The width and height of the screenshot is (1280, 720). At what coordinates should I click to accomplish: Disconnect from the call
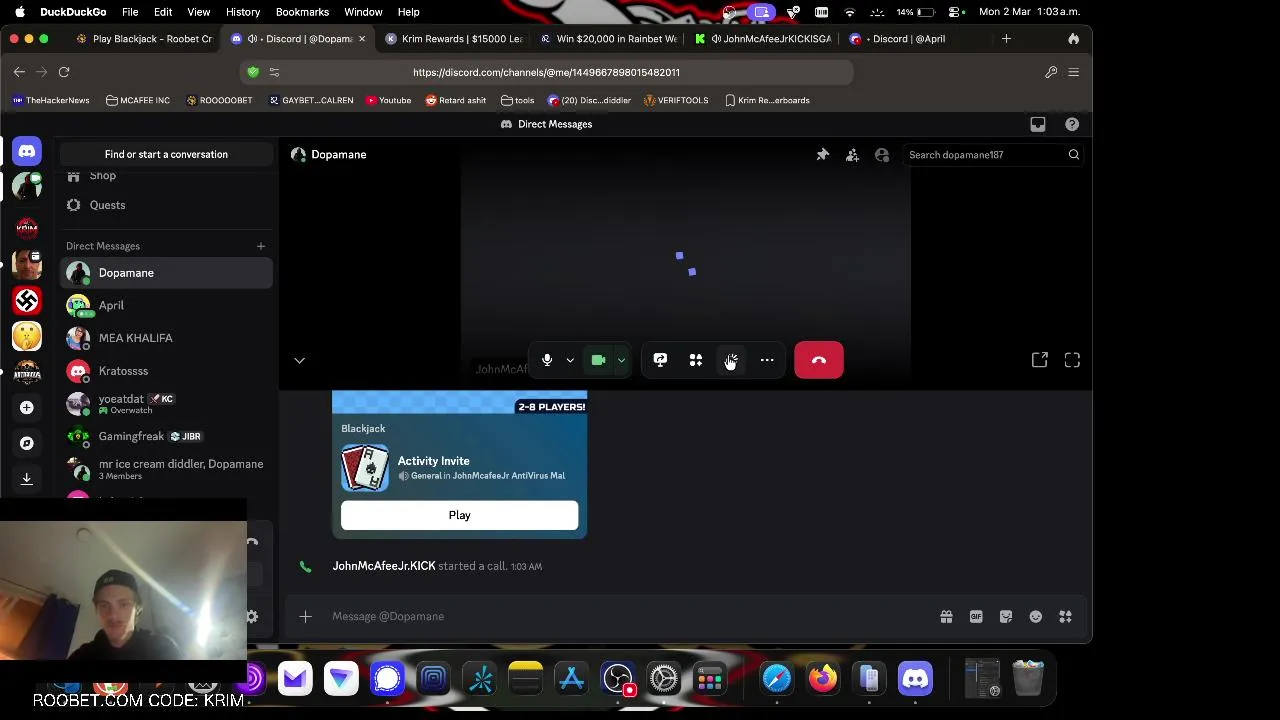(x=819, y=360)
